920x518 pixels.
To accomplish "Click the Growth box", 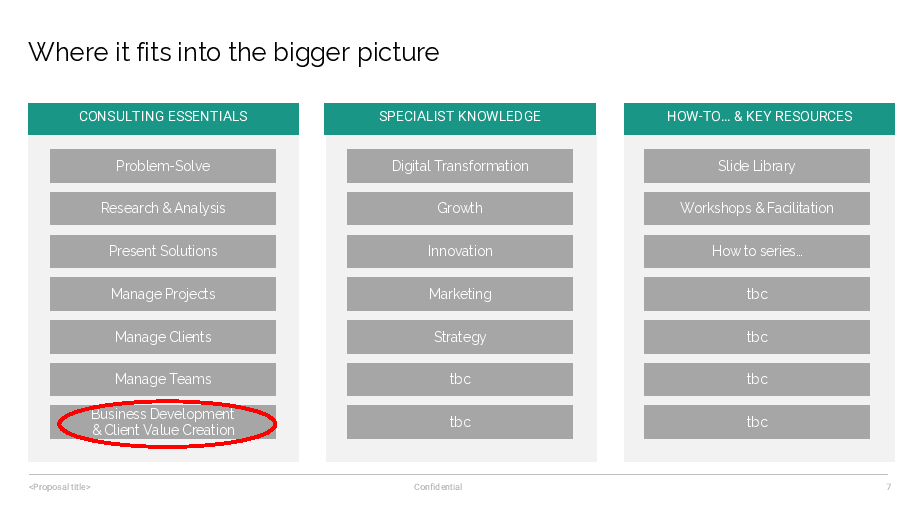I will (x=460, y=208).
